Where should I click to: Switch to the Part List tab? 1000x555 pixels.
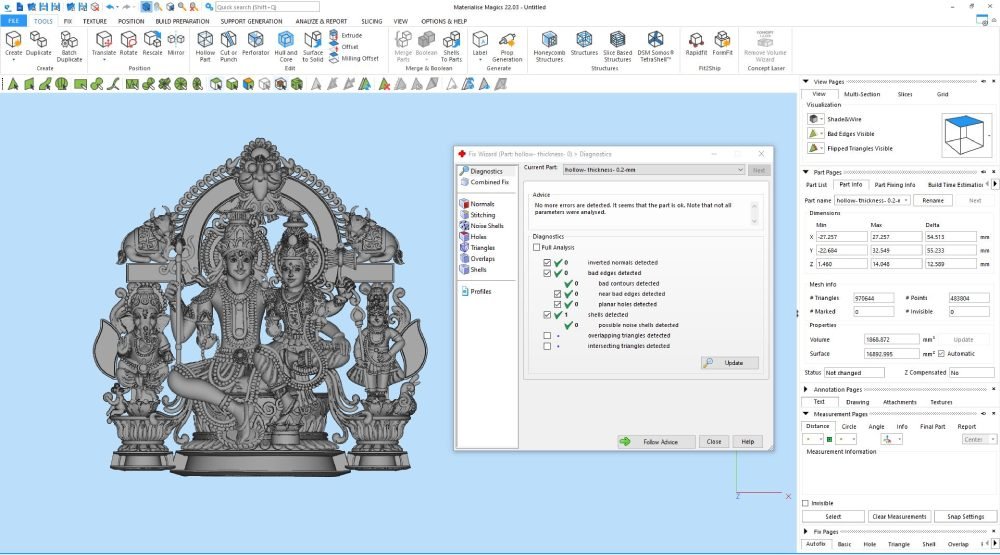coord(816,185)
